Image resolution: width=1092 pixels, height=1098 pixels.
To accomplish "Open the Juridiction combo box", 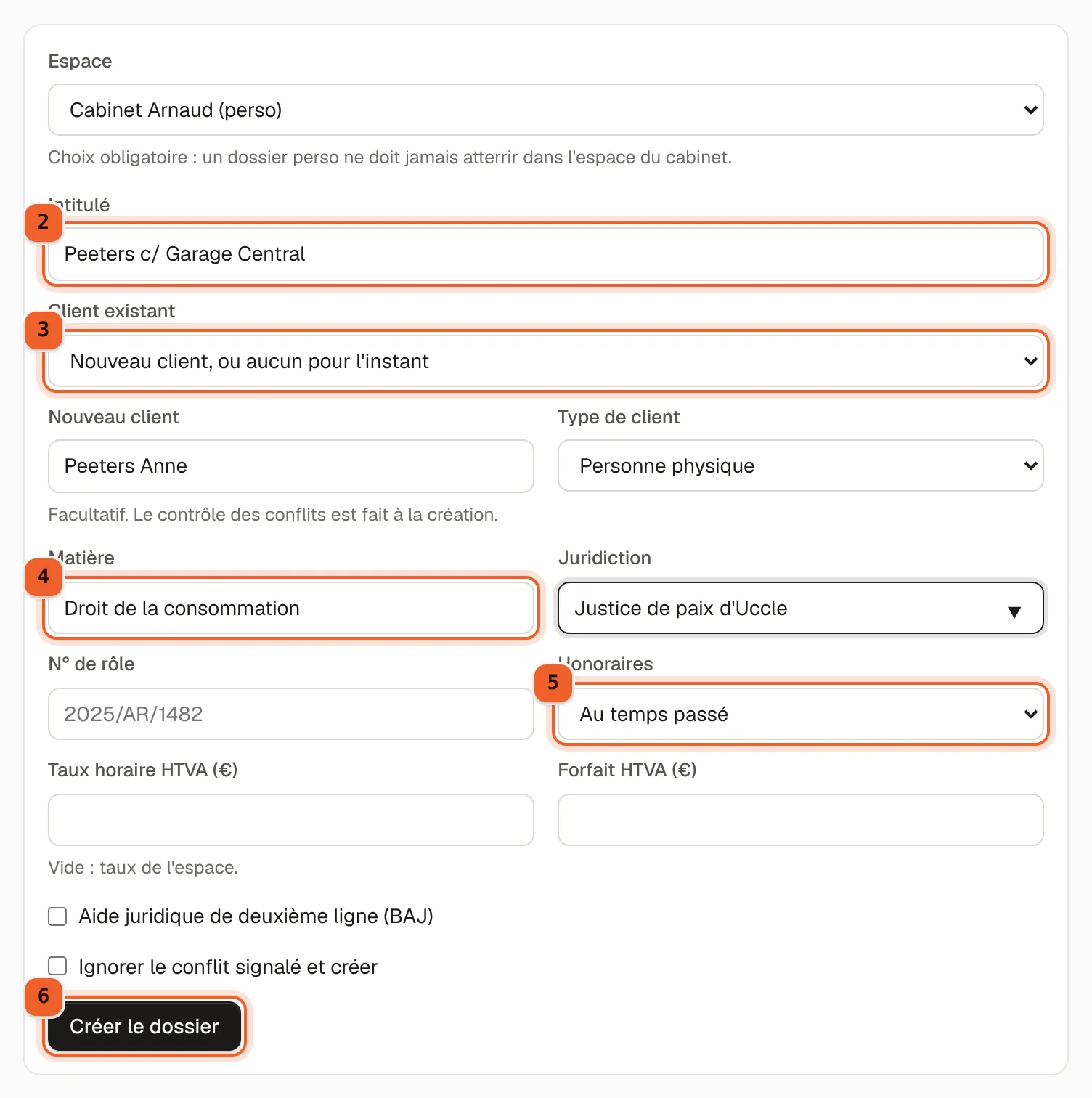I will coord(800,608).
